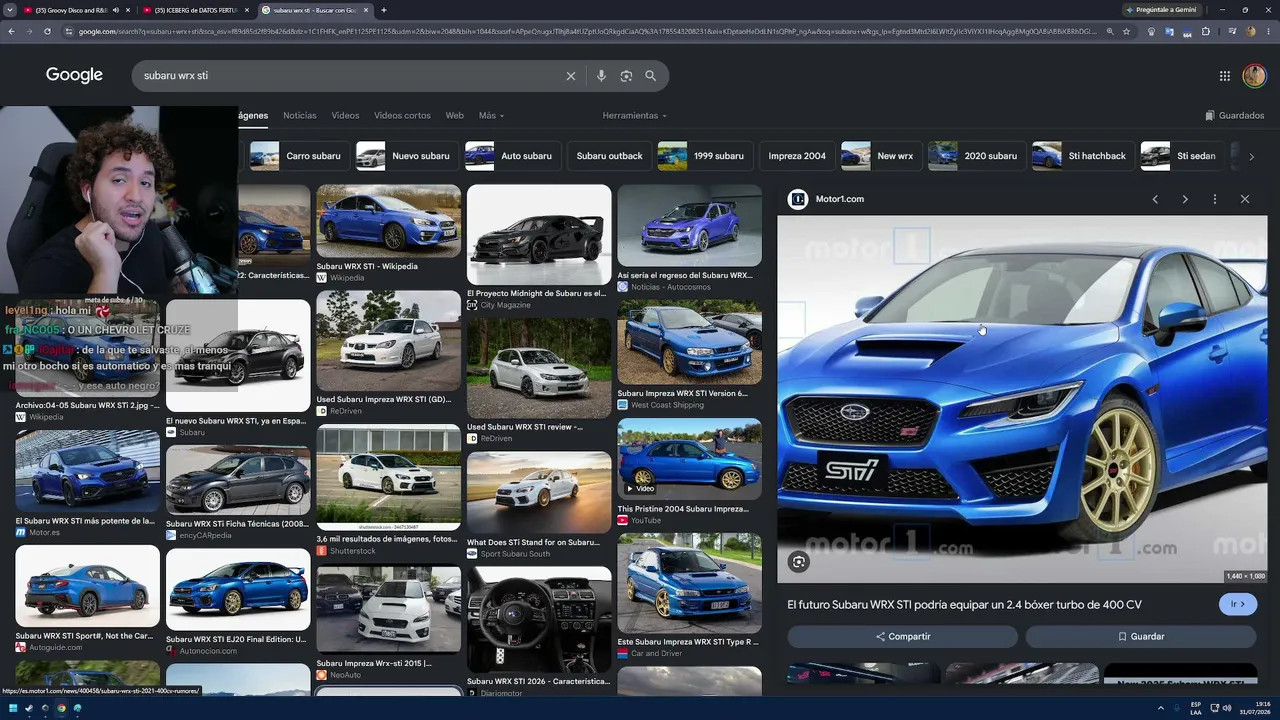
Task: Open the Chrome profile avatar
Action: click(1250, 31)
